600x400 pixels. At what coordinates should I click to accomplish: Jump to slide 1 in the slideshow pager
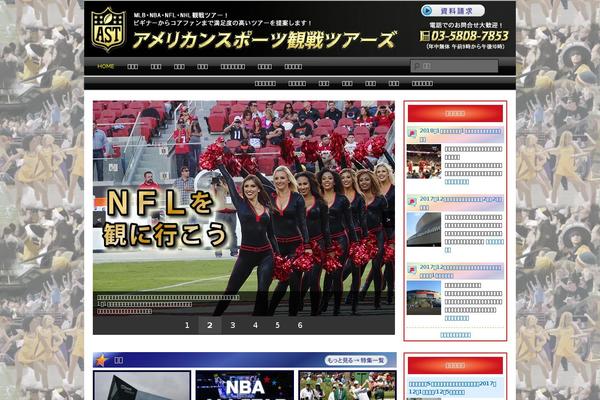coord(187,325)
